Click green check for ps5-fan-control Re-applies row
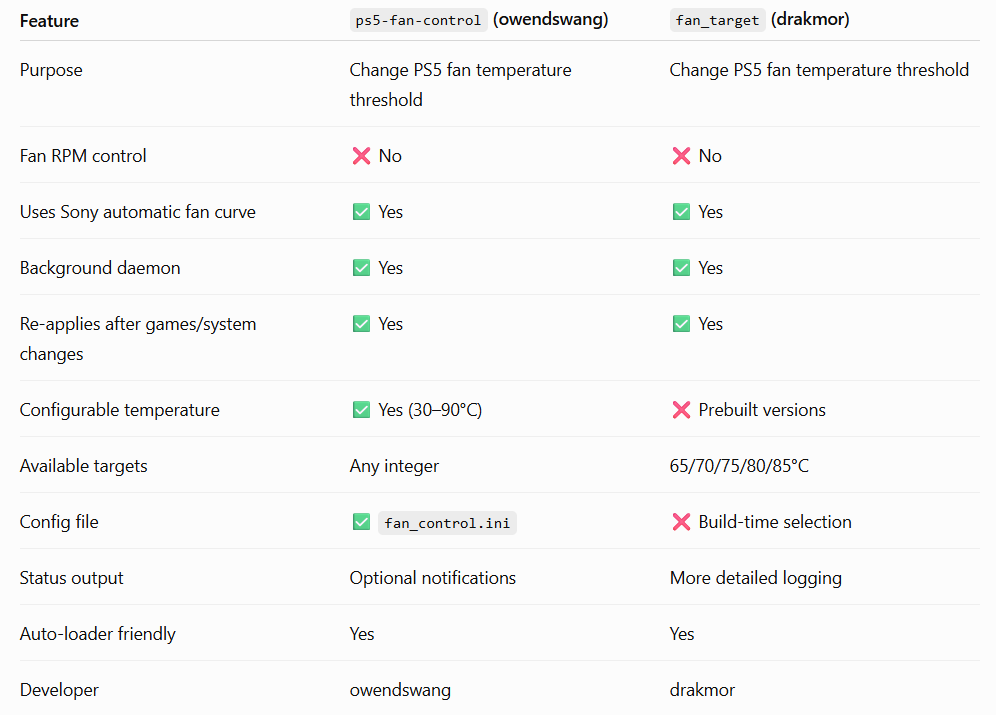The image size is (996, 715). [x=361, y=324]
